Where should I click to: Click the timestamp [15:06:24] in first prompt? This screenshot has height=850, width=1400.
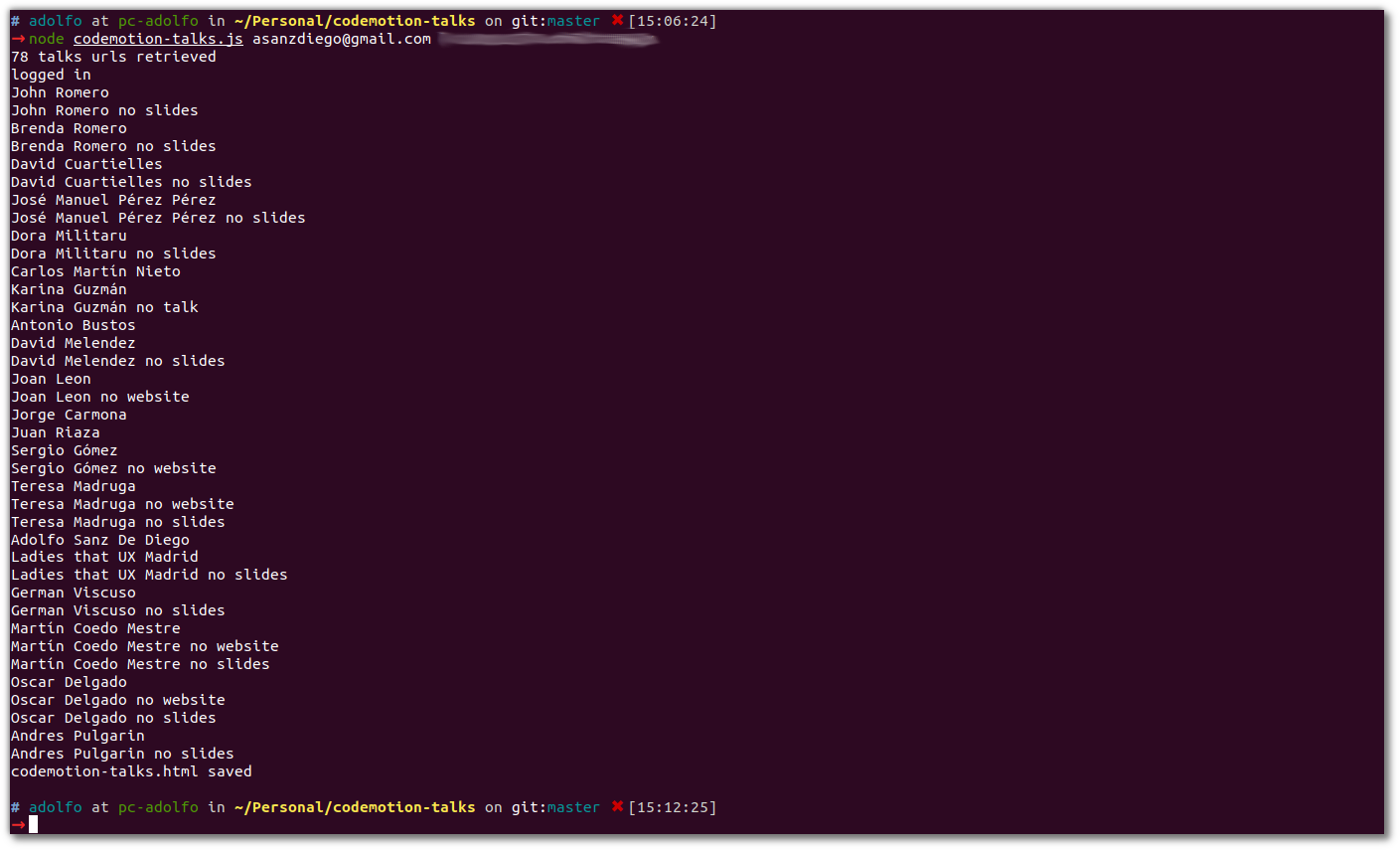[x=673, y=21]
